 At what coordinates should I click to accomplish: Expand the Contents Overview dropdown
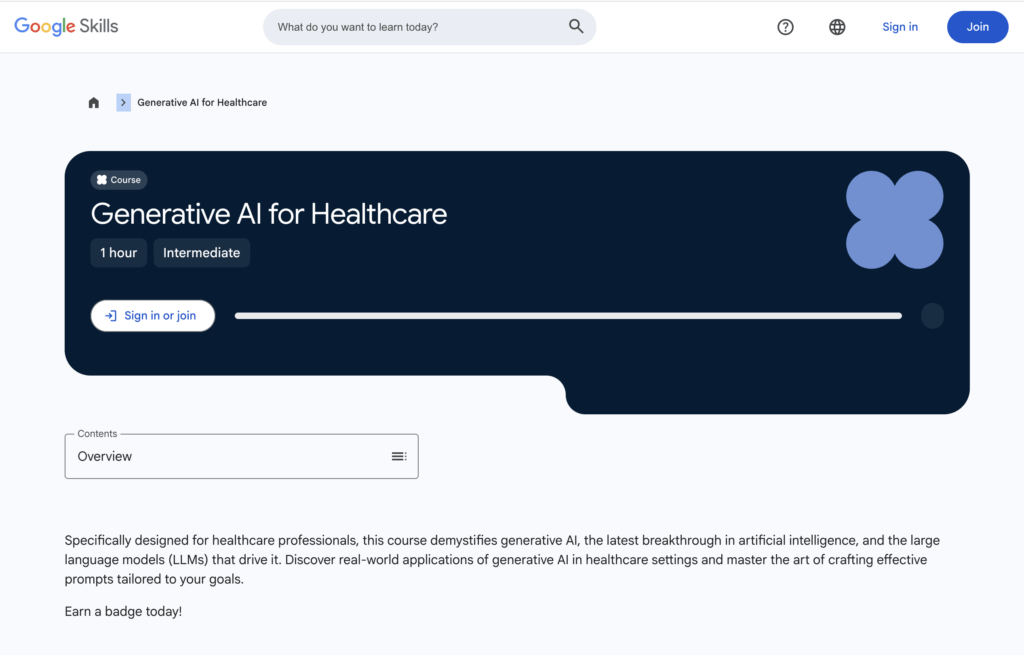(x=240, y=456)
